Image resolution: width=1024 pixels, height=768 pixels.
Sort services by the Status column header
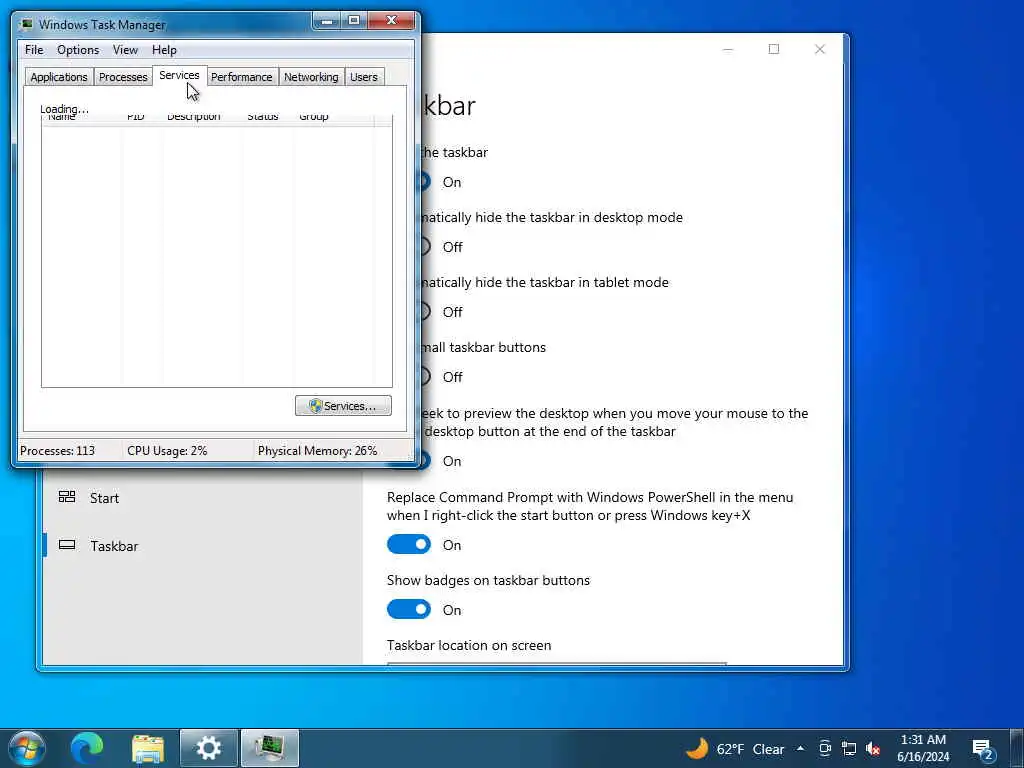268,118
